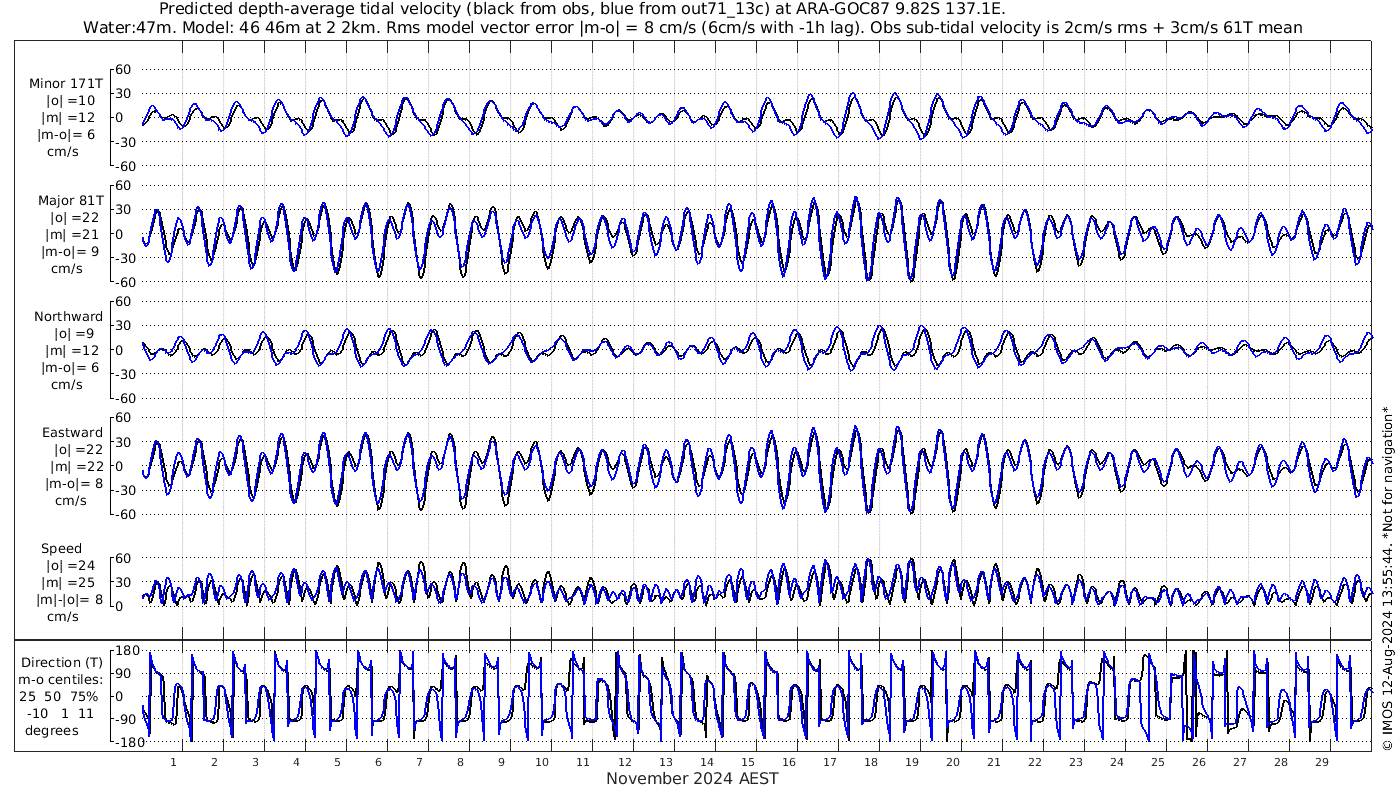Select the 'Eastward' panel label
Viewport: 1400px width, 800px height.
pyautogui.click(x=72, y=433)
